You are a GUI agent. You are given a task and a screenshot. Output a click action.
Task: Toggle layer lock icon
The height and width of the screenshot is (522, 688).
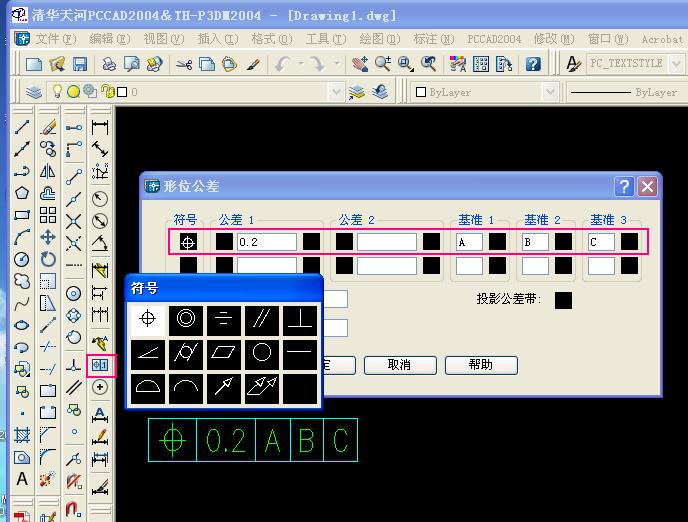pos(107,91)
